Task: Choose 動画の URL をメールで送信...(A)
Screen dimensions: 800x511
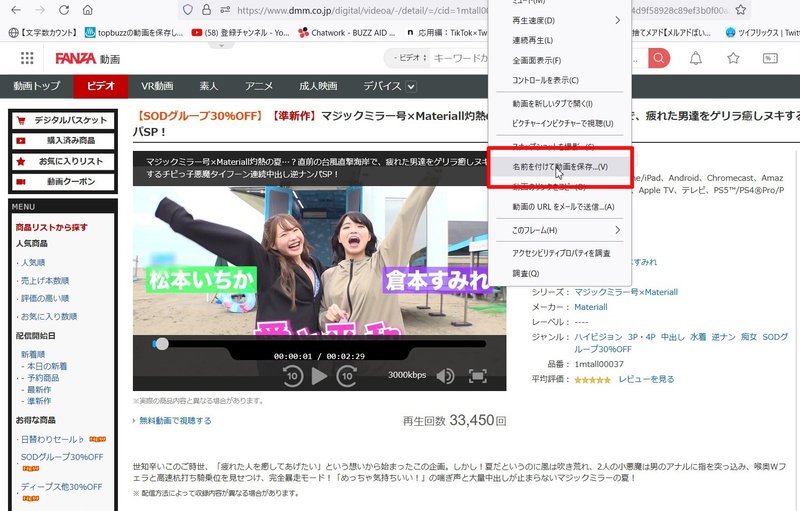Action: coord(560,207)
